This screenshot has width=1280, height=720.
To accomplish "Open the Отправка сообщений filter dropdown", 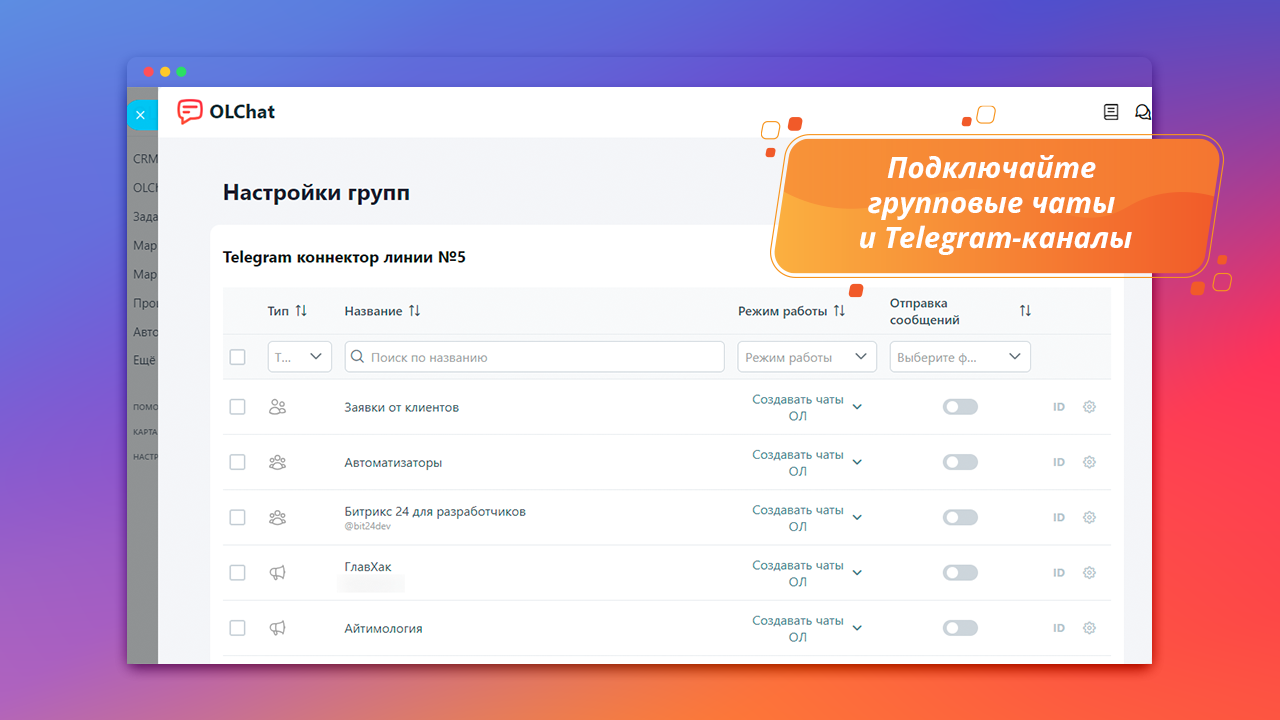I will pyautogui.click(x=960, y=357).
